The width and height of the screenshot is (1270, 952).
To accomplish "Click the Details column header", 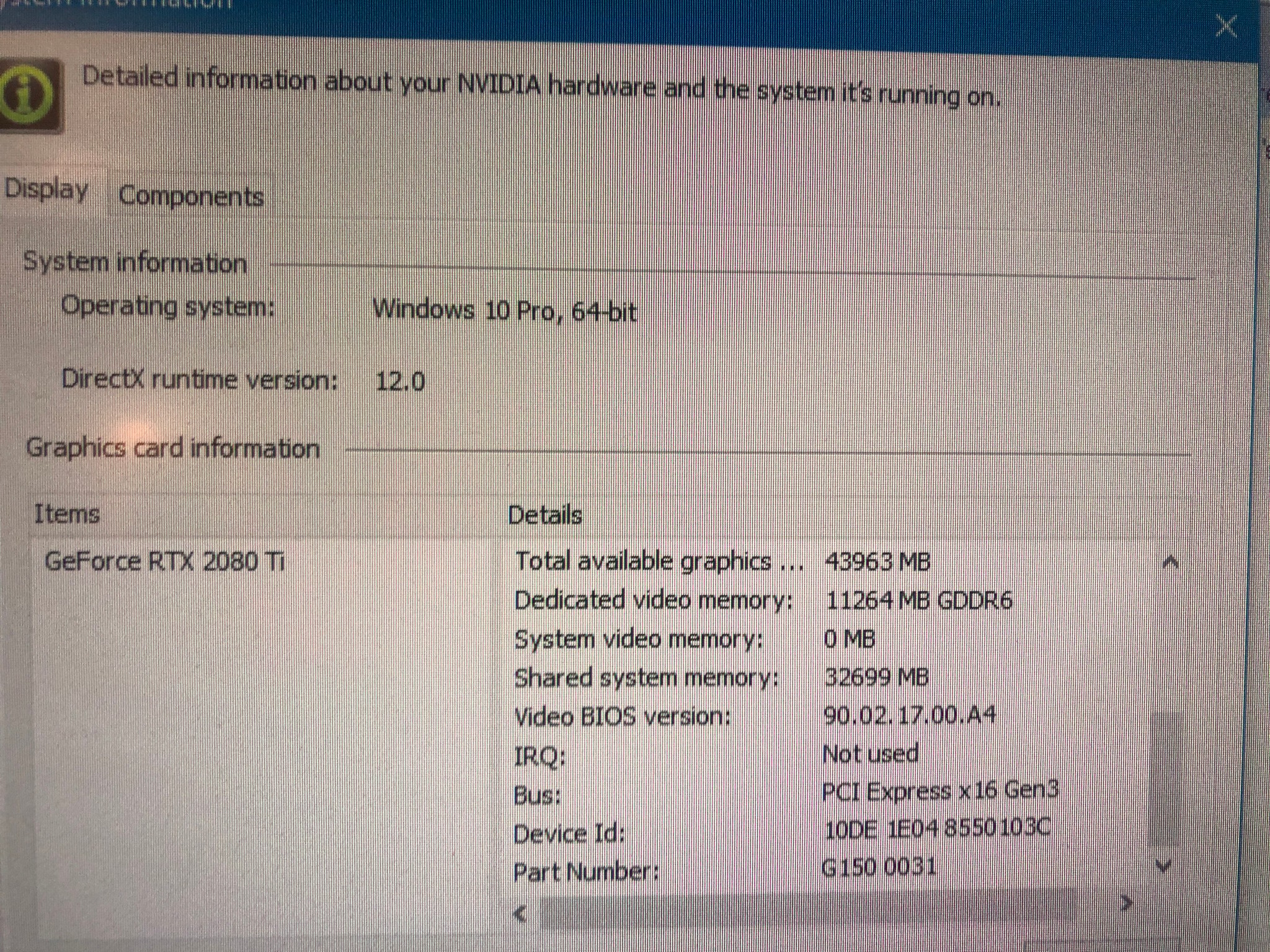I will [545, 515].
